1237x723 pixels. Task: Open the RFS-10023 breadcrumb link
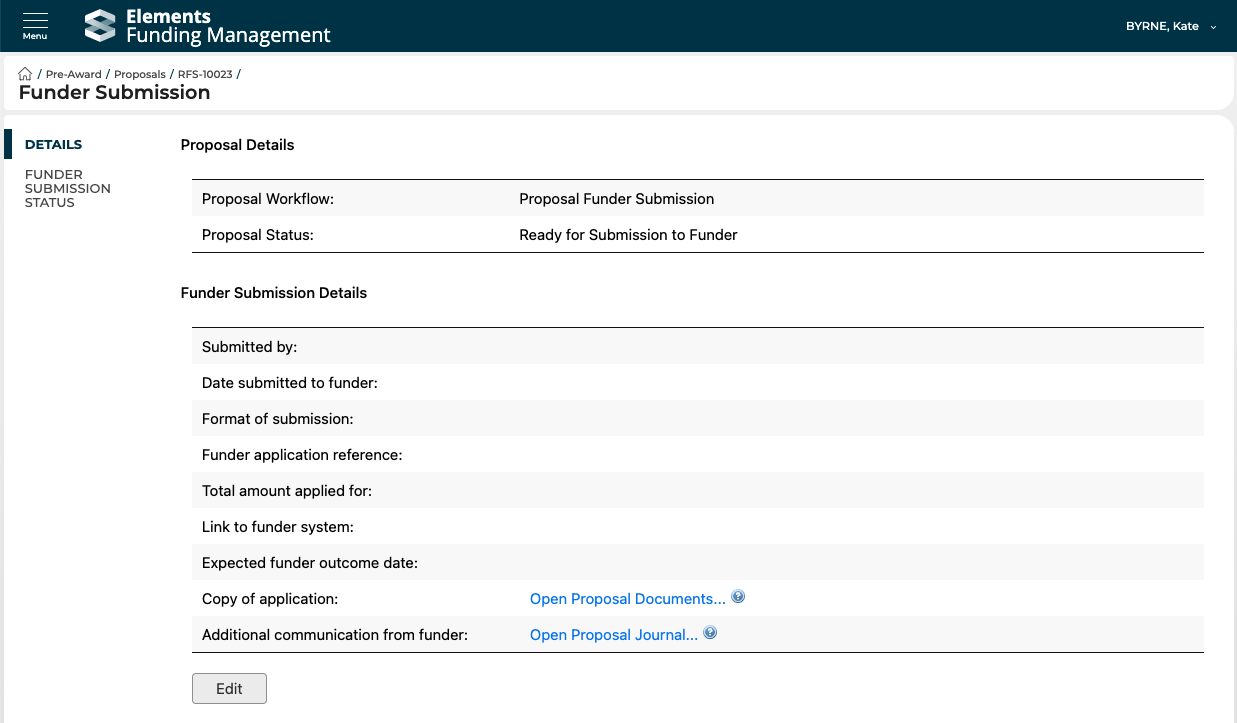pyautogui.click(x=205, y=74)
